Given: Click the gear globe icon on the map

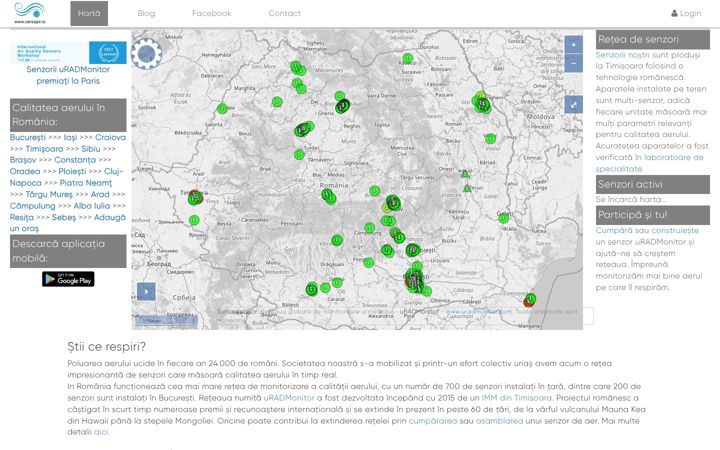Looking at the screenshot, I should click(146, 54).
